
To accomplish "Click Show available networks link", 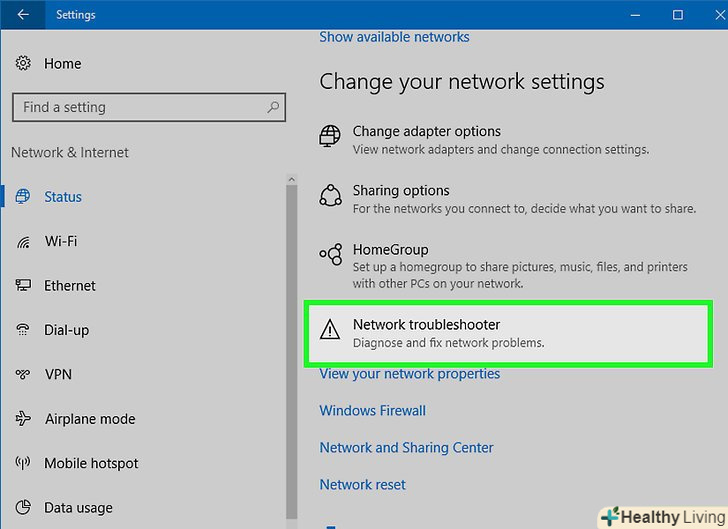I will click(x=394, y=37).
